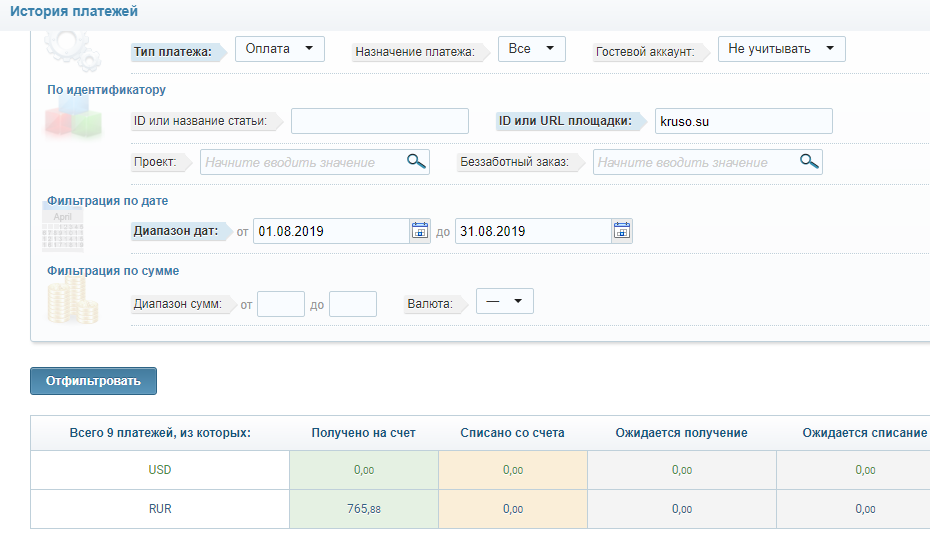Image resolution: width=930 pixels, height=534 pixels.
Task: Click USD Списано со счета value 0,00
Action: pos(512,470)
